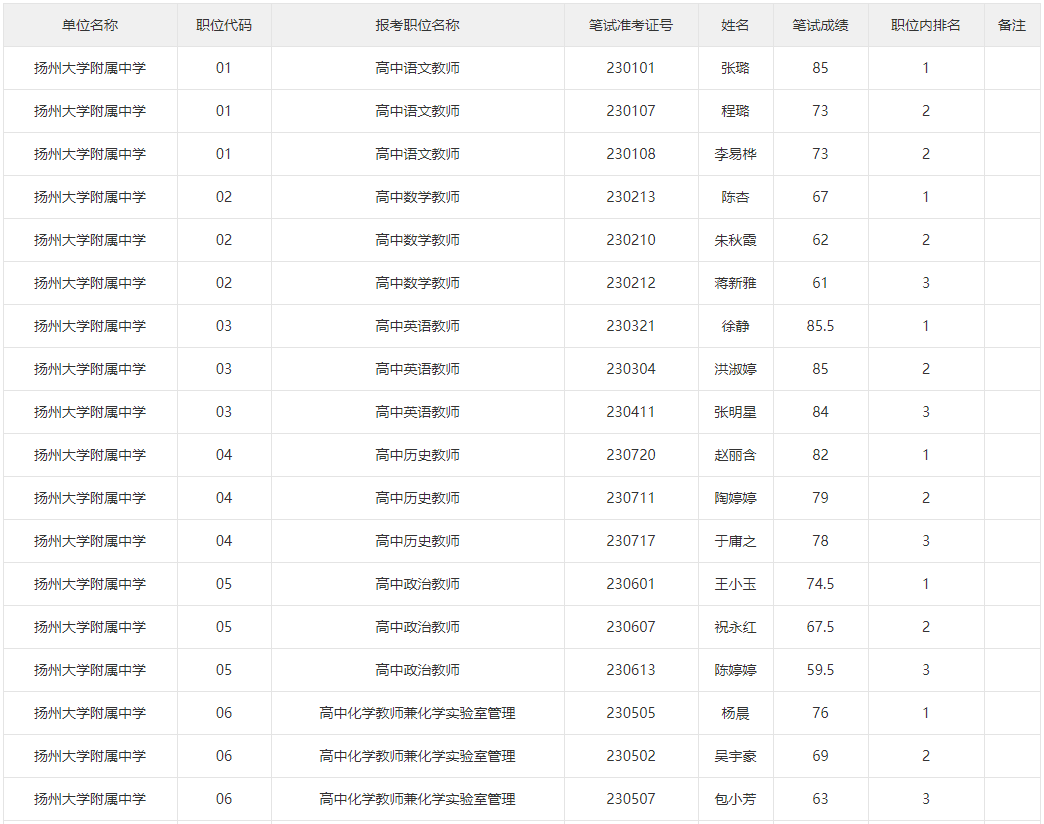Click score 84 in 张明星's row
Viewport: 1044px width, 824px height.
click(x=820, y=412)
